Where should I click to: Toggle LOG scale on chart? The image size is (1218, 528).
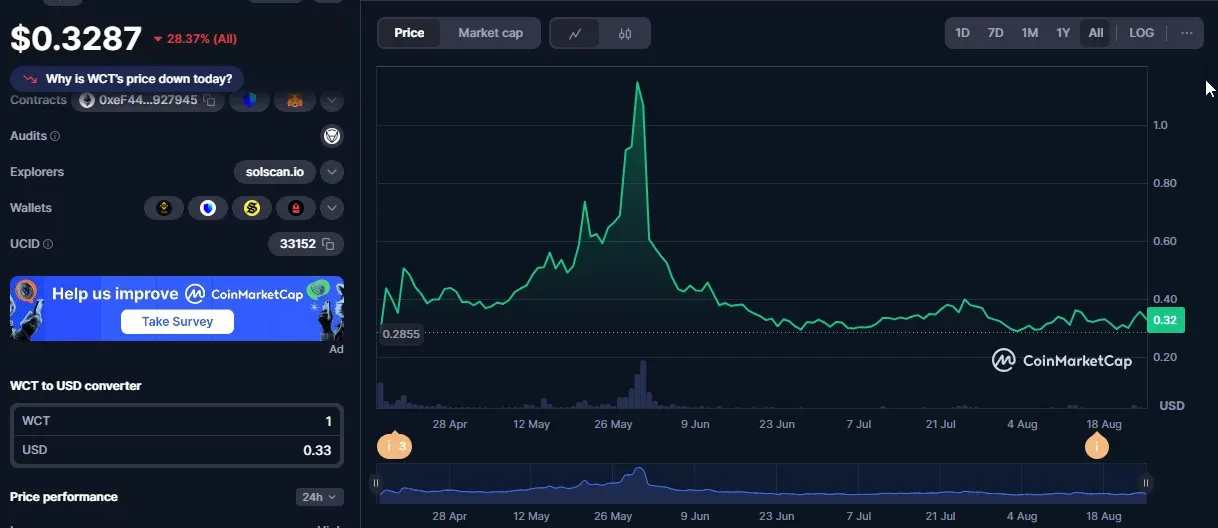(1141, 33)
